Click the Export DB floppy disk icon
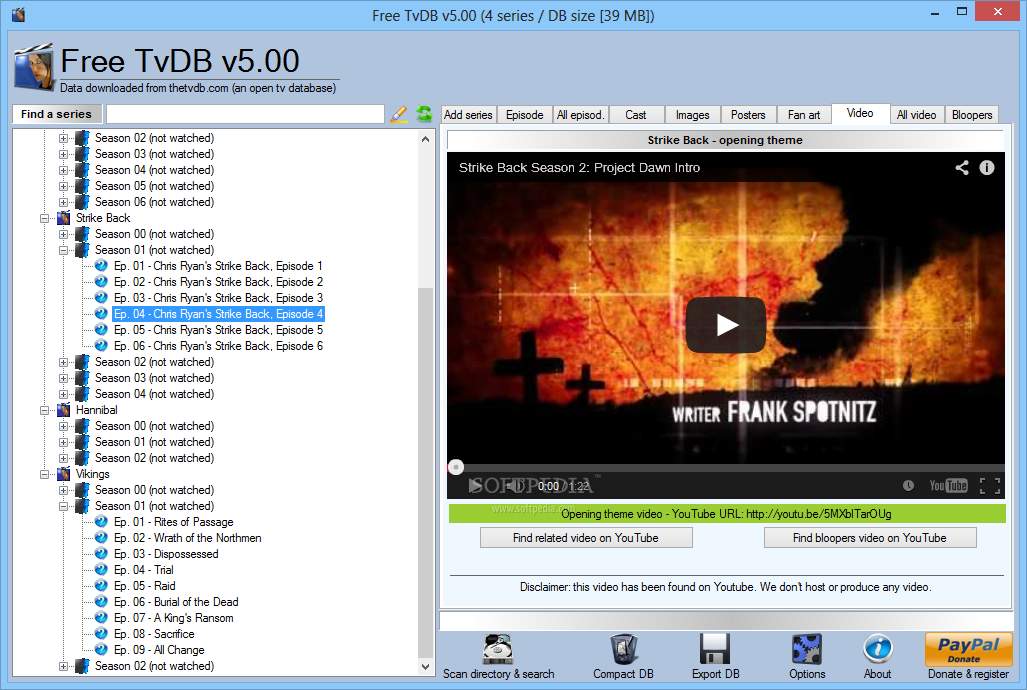The height and width of the screenshot is (690, 1027). 715,649
